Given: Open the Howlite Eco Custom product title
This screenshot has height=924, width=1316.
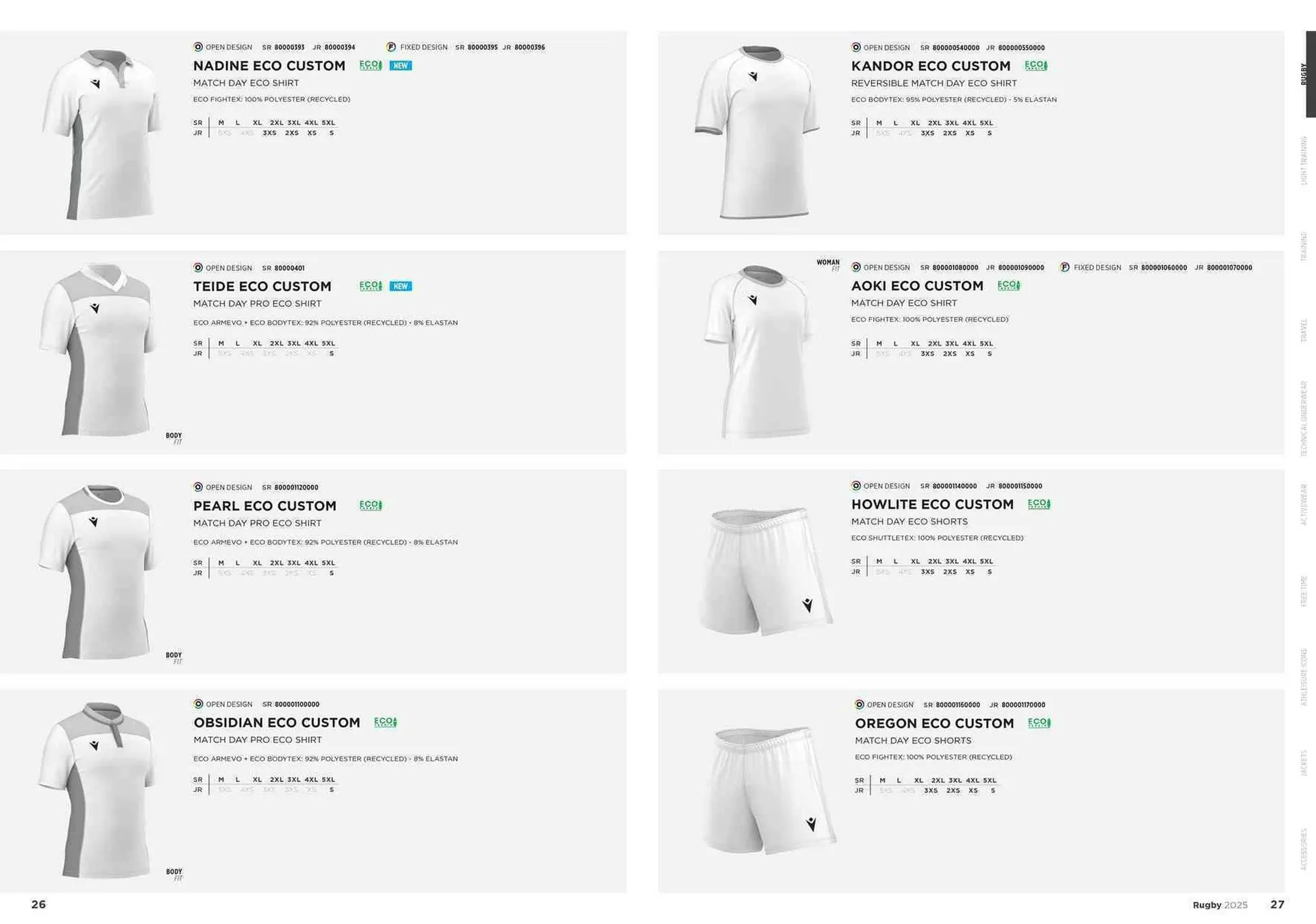Looking at the screenshot, I should 931,504.
